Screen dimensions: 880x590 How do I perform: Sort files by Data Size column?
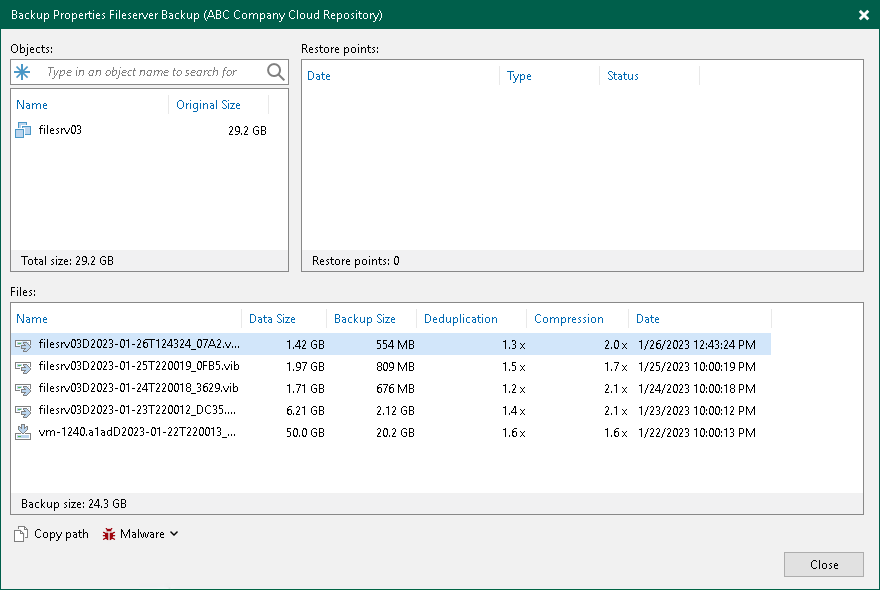(272, 319)
